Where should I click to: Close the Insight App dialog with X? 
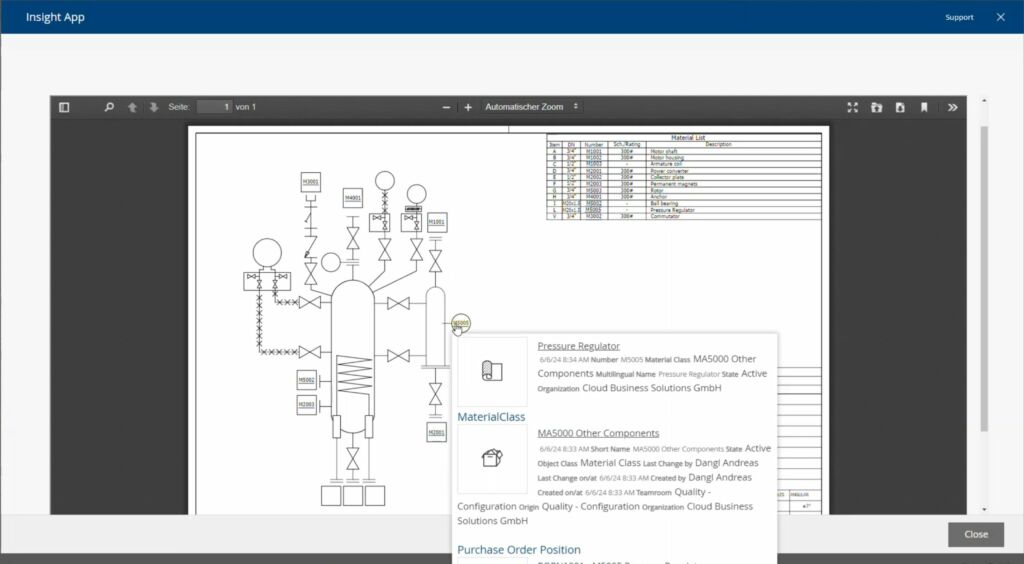point(1000,17)
